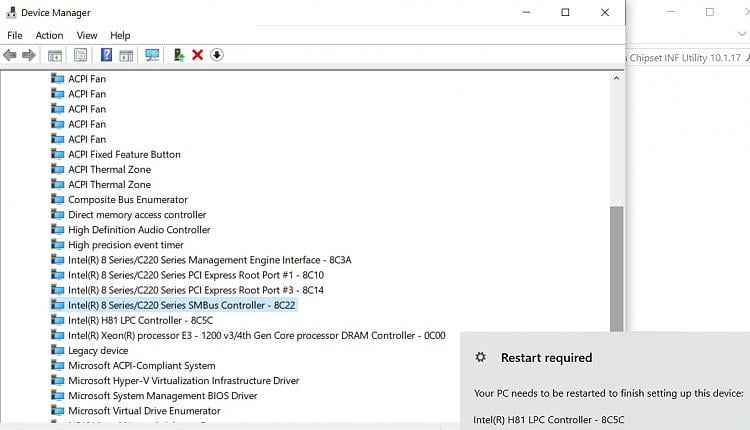Image resolution: width=750 pixels, height=430 pixels.
Task: Click the Restart required notification title
Action: pos(546,357)
